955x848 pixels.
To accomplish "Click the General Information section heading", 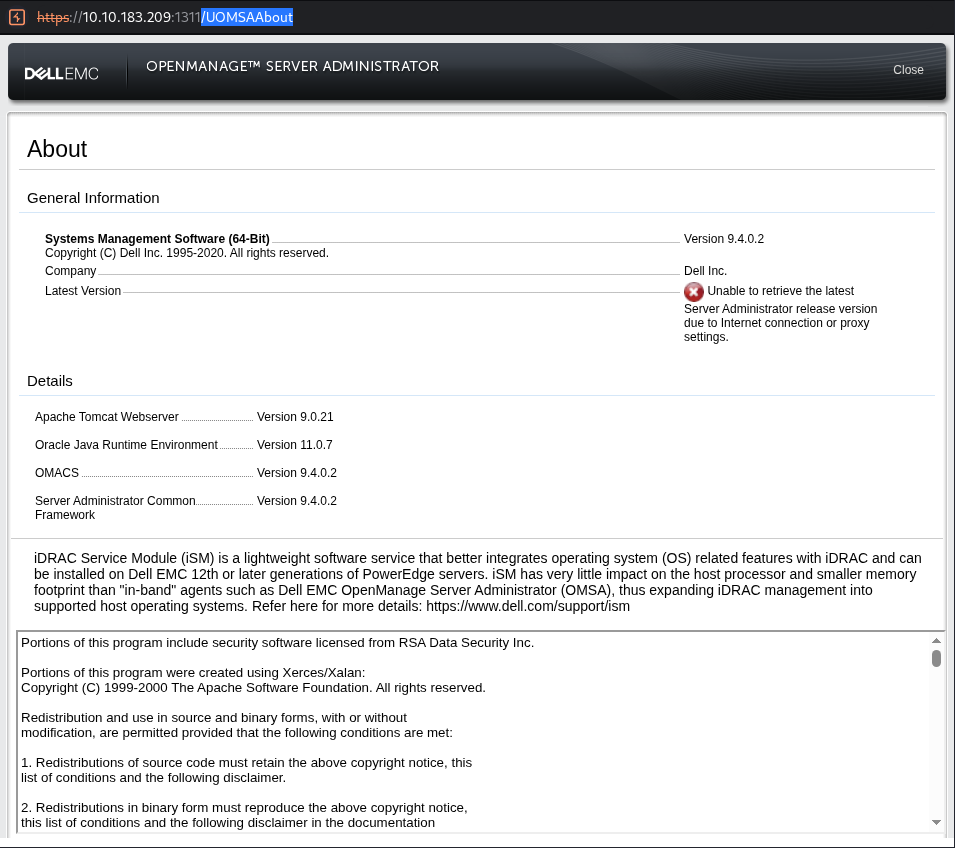I will pos(93,198).
